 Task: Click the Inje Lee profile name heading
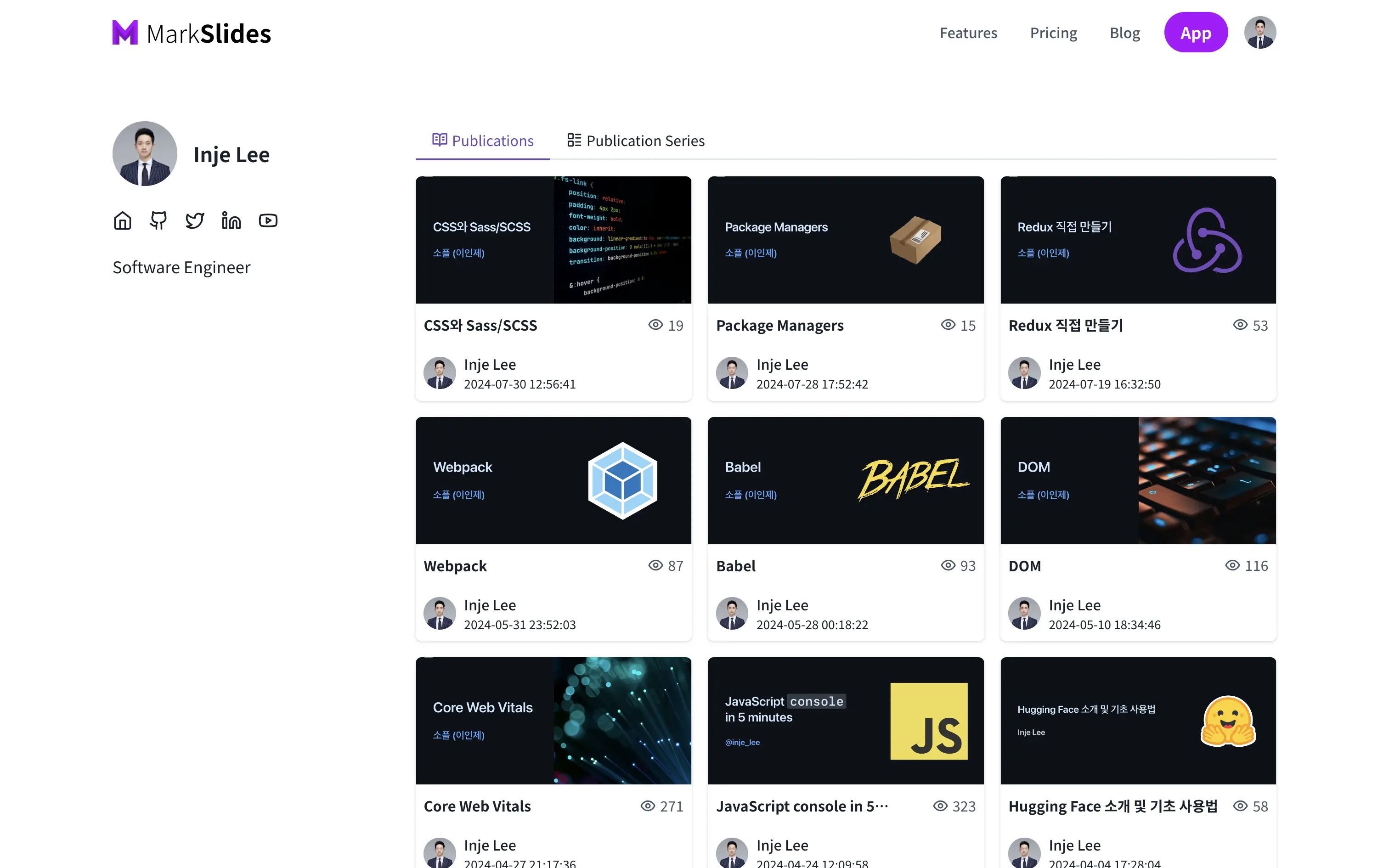231,154
